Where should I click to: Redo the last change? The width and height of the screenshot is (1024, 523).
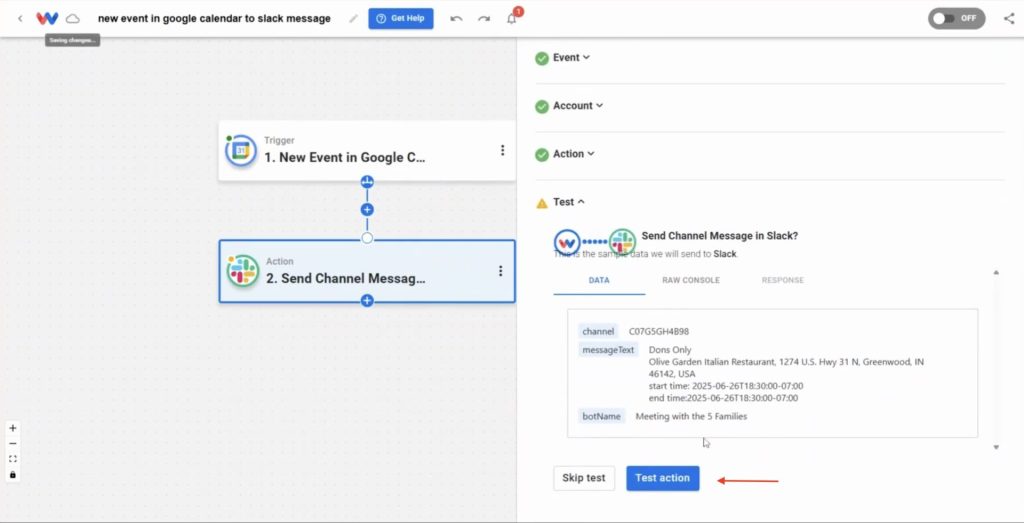click(484, 18)
